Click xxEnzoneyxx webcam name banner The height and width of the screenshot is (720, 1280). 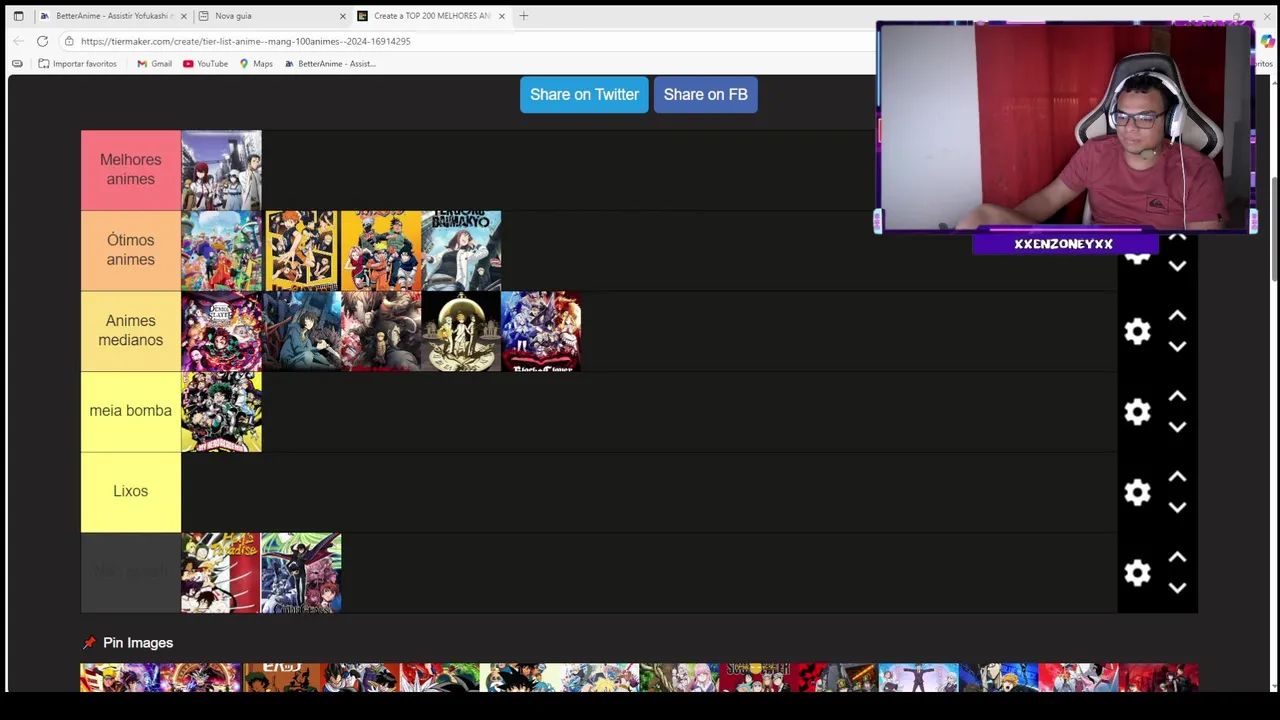1064,244
